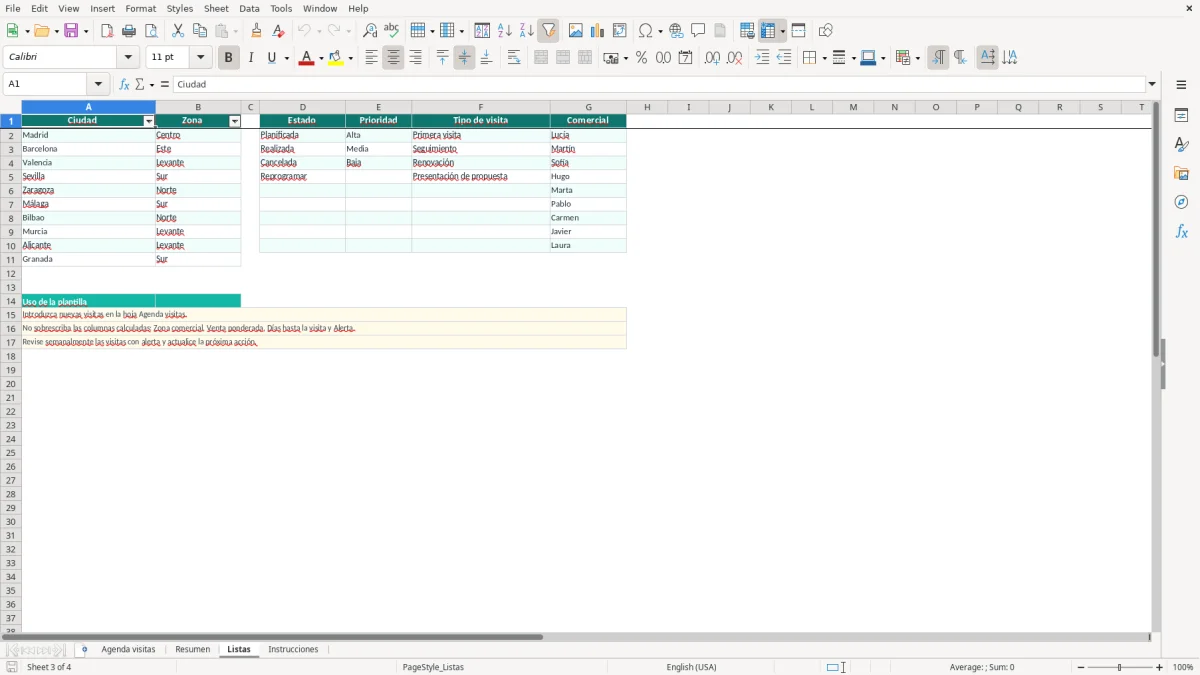Click English (USA) language in status bar
Viewport: 1200px width, 675px height.
[691, 667]
